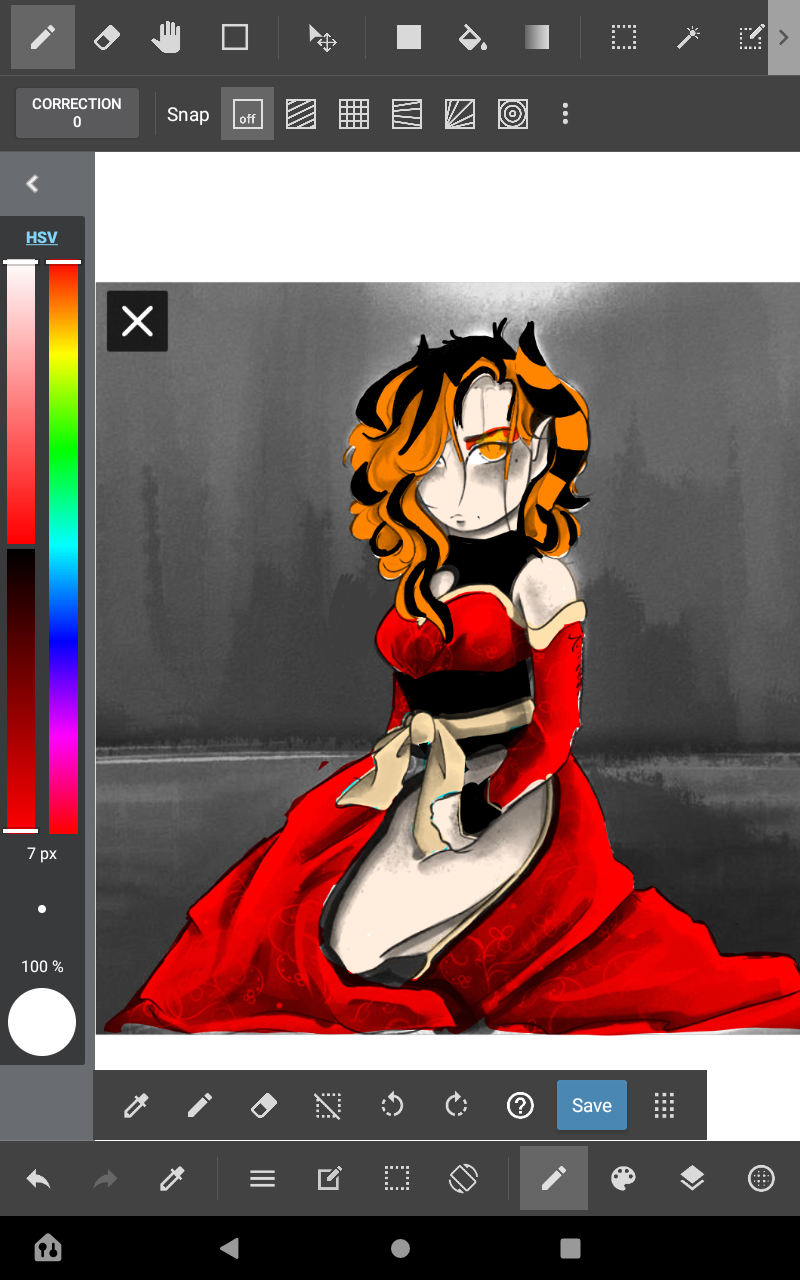Choose the Bucket fill tool

click(x=472, y=38)
